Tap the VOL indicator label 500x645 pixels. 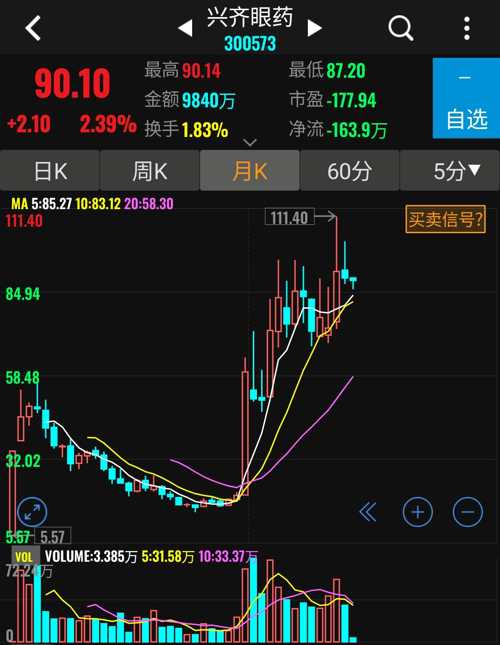point(24,557)
